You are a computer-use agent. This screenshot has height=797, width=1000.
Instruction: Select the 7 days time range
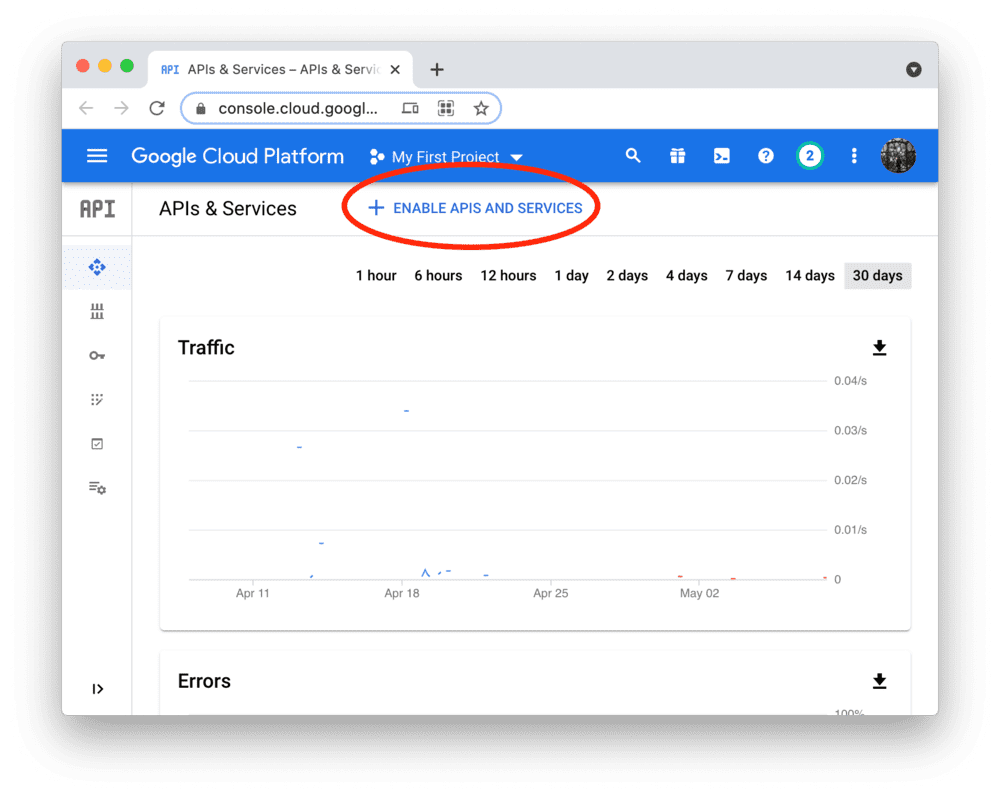[x=746, y=275]
